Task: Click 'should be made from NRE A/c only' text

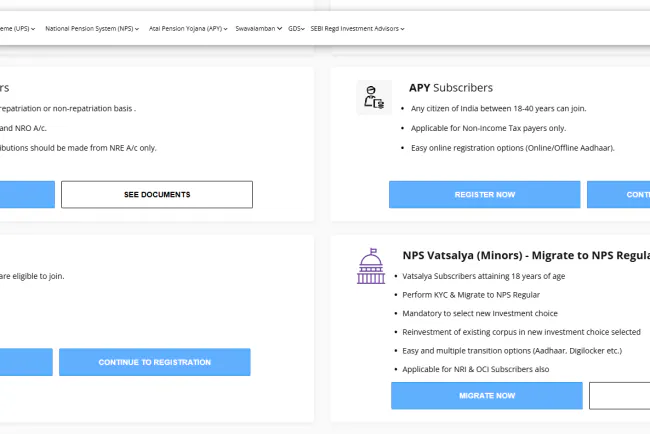Action: click(x=78, y=148)
